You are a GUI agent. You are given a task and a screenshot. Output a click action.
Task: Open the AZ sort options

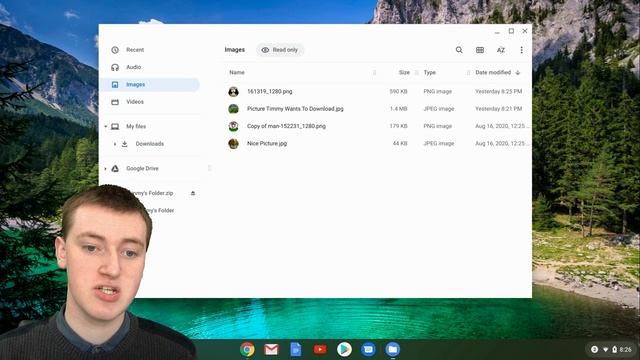pos(501,50)
